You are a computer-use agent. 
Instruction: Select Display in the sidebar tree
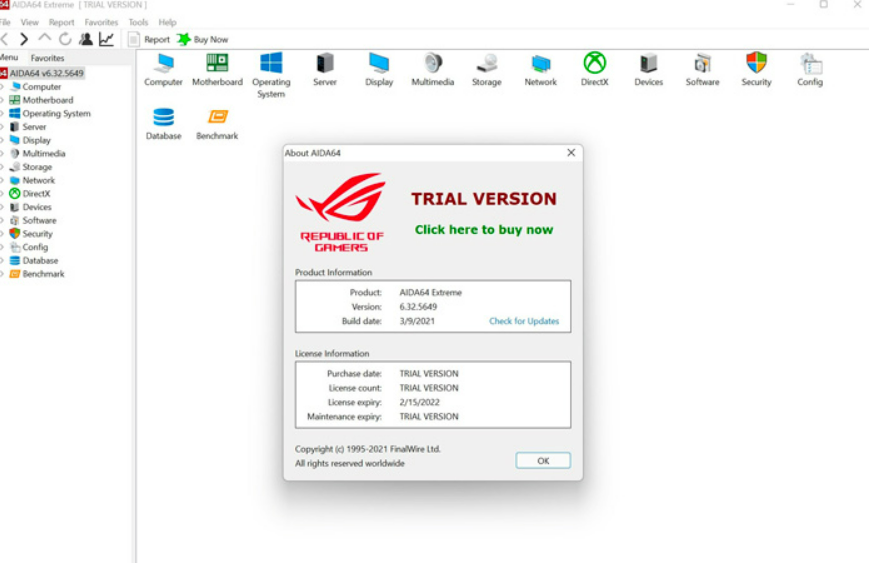(36, 140)
